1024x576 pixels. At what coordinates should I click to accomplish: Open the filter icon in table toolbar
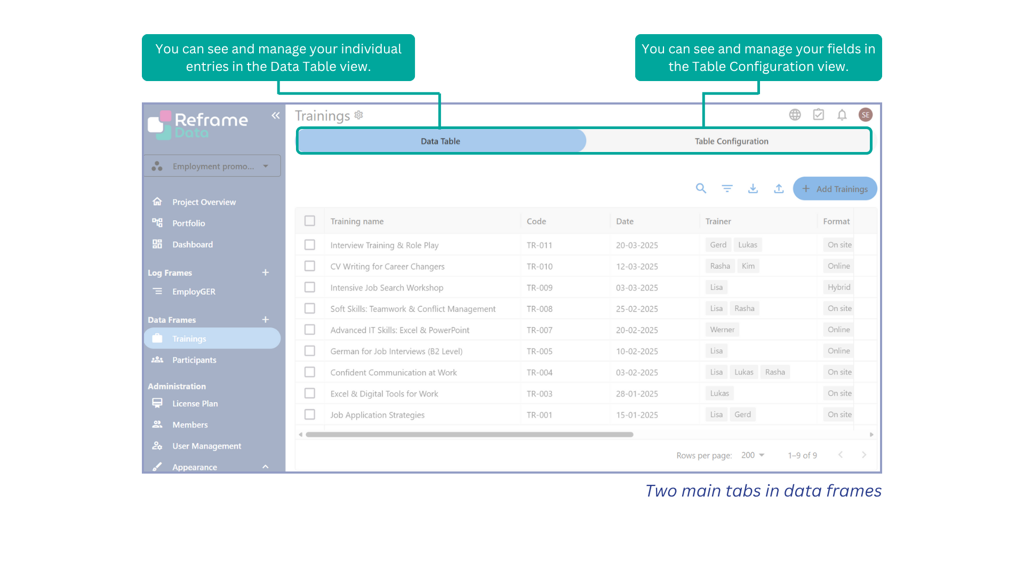727,189
